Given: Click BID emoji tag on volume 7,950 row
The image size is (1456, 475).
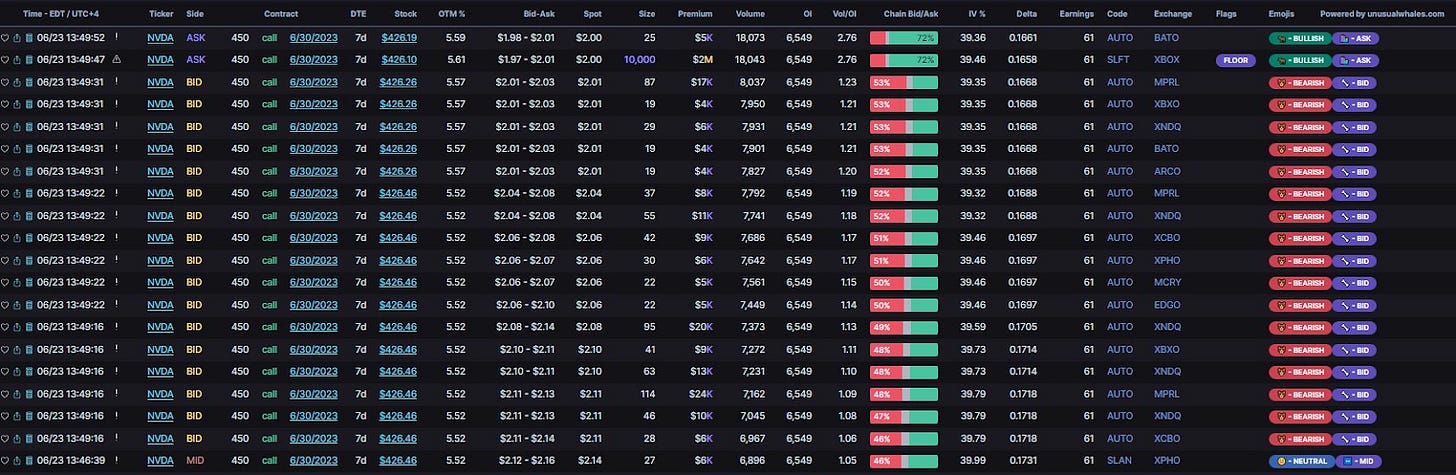Looking at the screenshot, I should coord(1355,104).
